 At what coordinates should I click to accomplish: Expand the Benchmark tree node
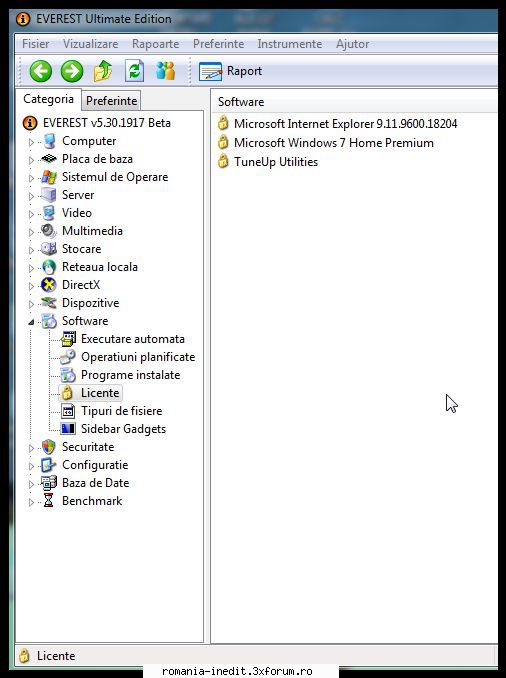click(31, 502)
